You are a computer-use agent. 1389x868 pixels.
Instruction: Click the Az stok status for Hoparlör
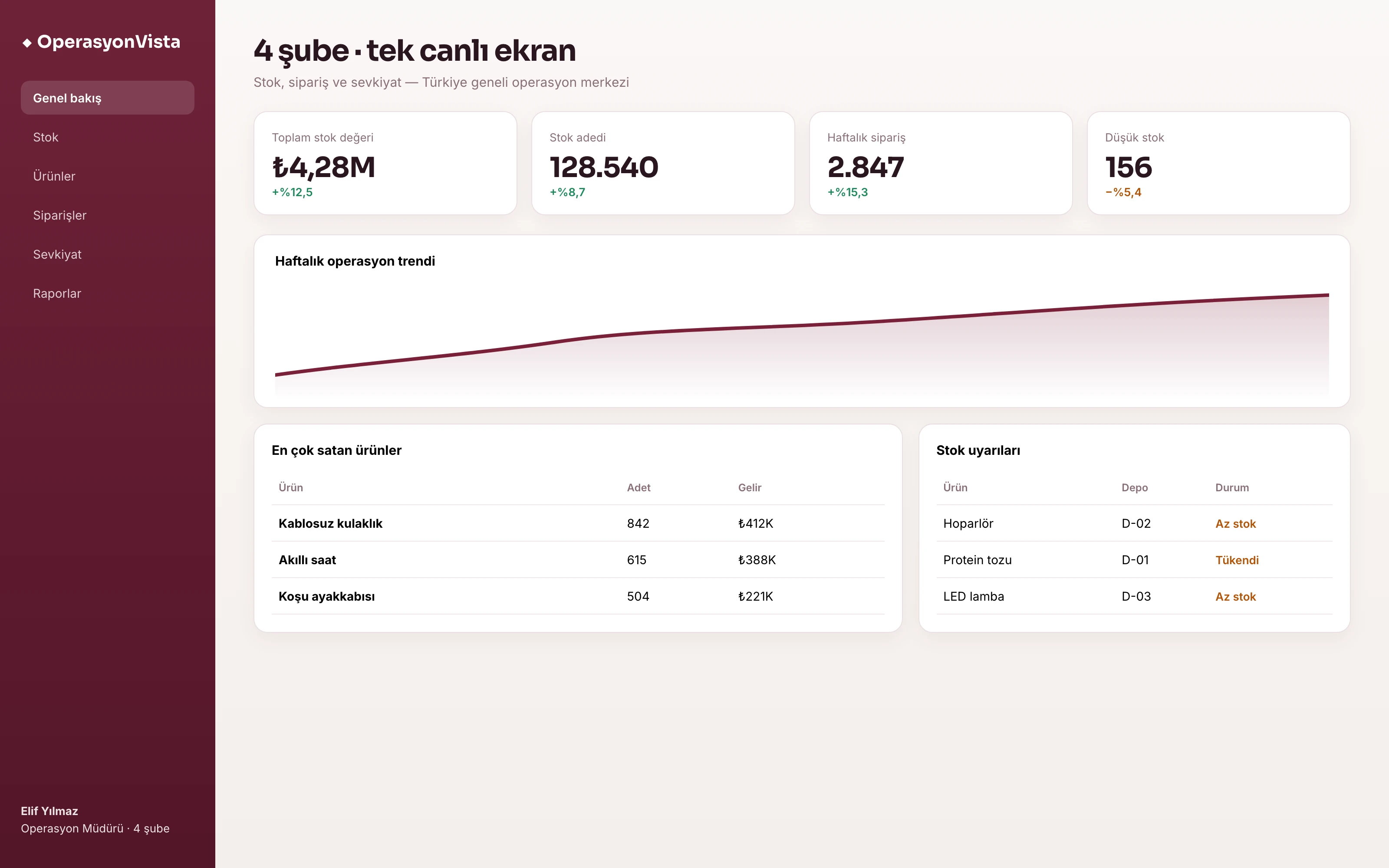click(x=1235, y=523)
